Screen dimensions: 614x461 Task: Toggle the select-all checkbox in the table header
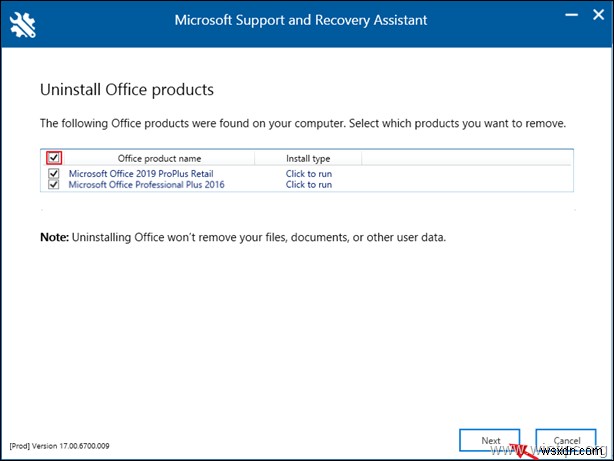pos(53,158)
